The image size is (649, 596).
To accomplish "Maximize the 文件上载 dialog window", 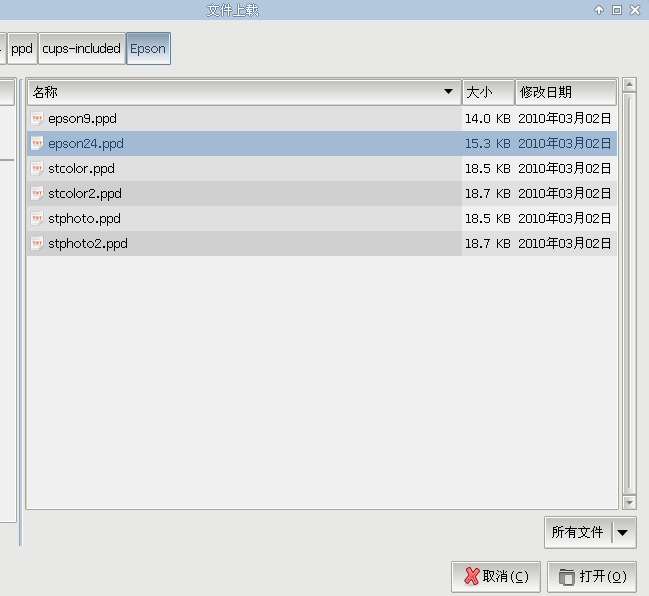I will click(x=617, y=10).
